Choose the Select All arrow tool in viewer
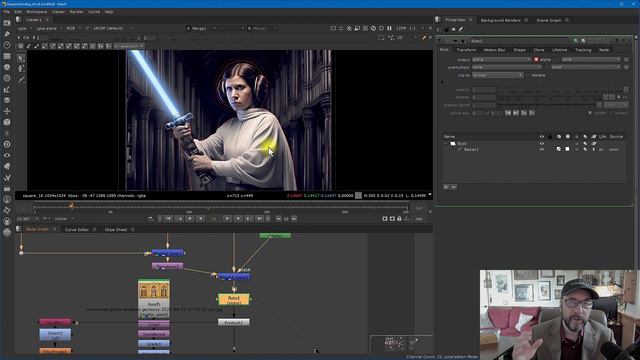640x360 pixels. click(x=21, y=58)
